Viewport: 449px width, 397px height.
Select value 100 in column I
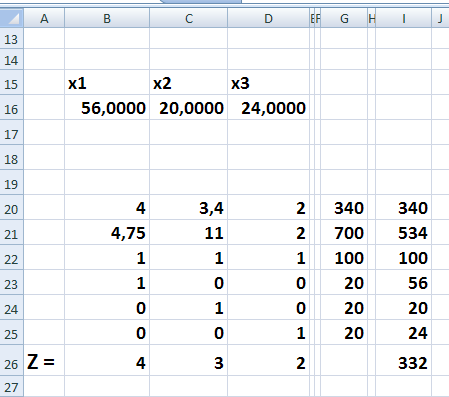[x=403, y=258]
